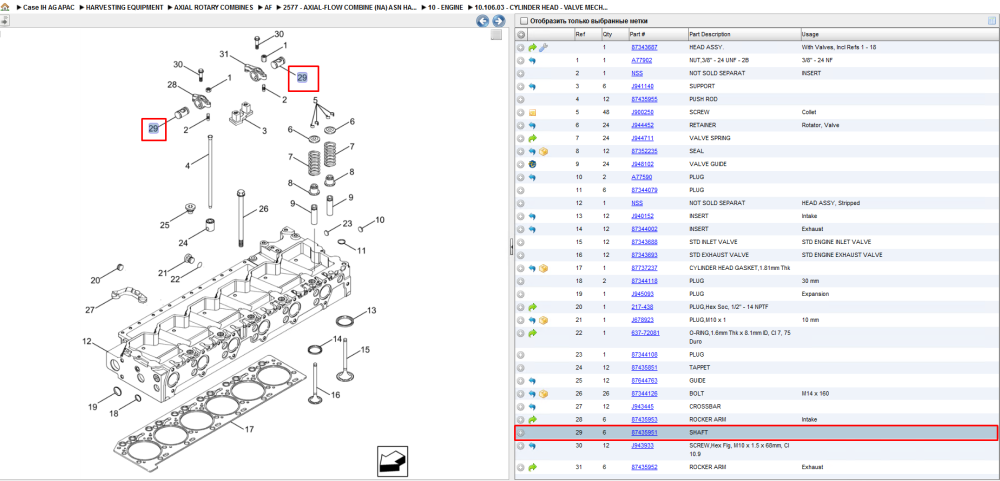Screen dimensions: 1000x481
Task: Click callout 12 cylinder head label
Action: click(x=87, y=342)
